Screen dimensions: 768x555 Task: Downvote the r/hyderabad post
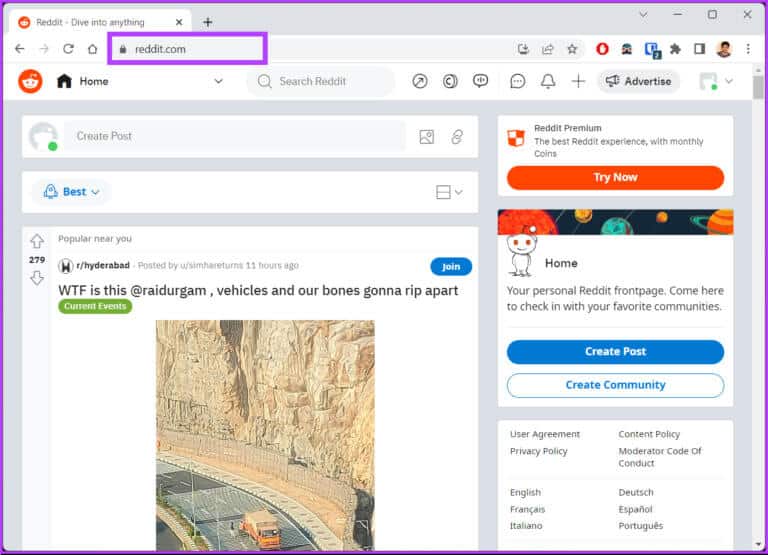click(37, 278)
